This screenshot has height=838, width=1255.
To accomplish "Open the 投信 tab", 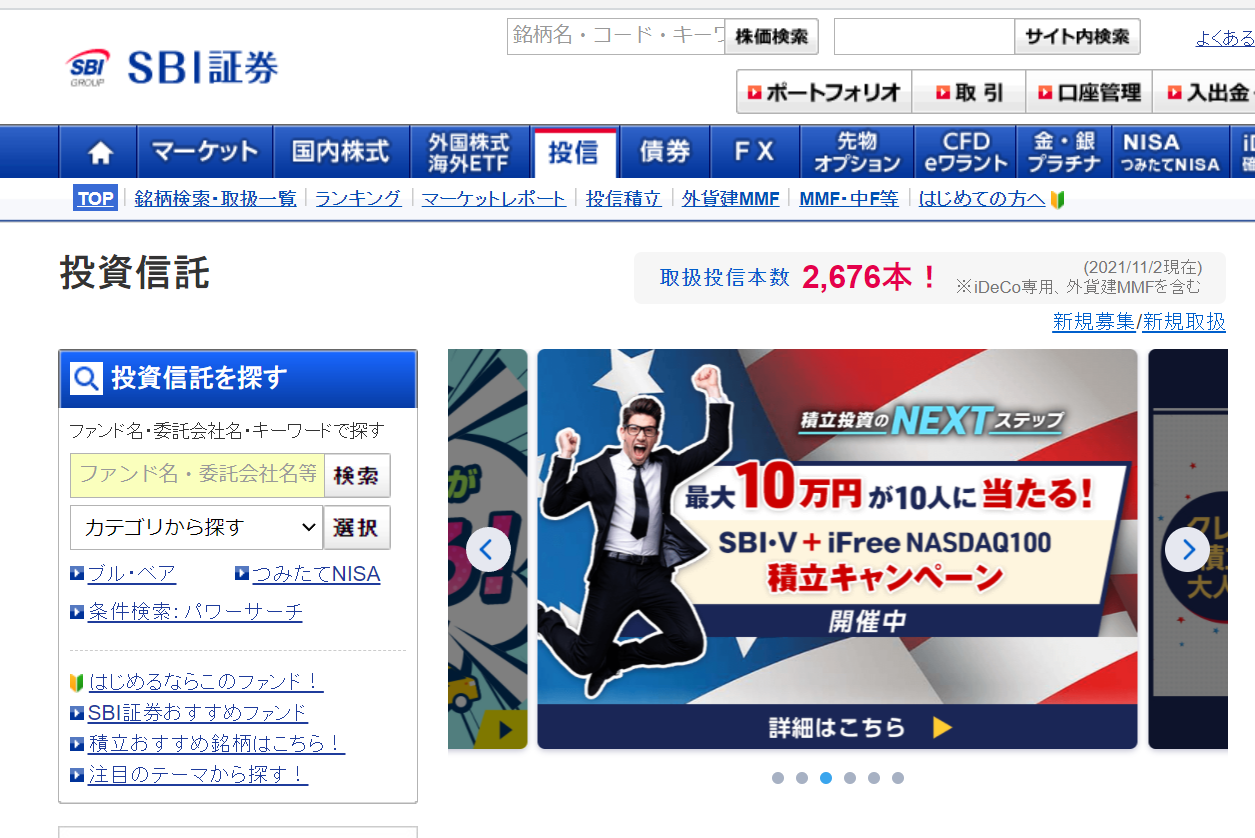I will (x=575, y=152).
